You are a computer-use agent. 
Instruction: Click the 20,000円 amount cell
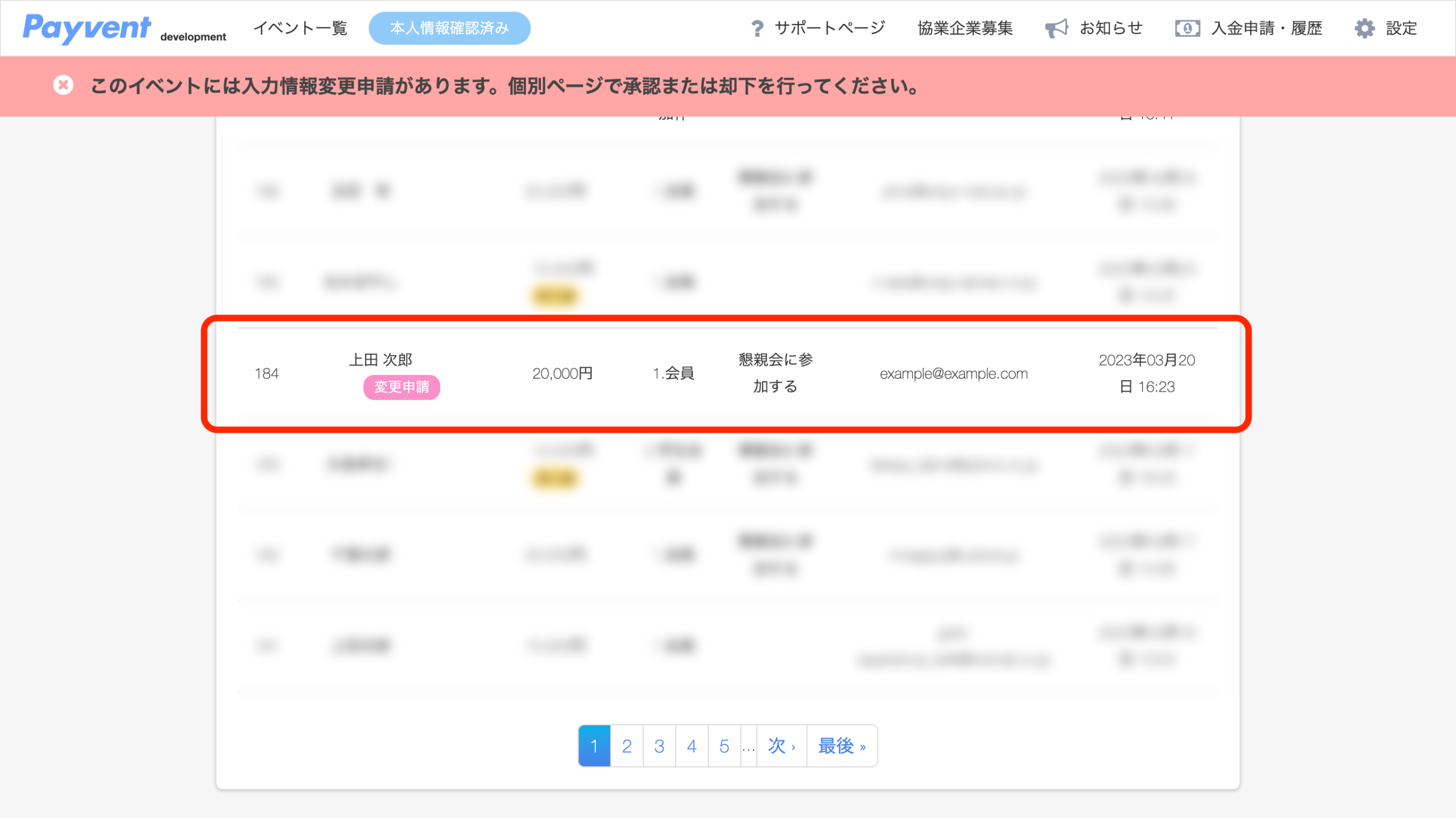[562, 373]
